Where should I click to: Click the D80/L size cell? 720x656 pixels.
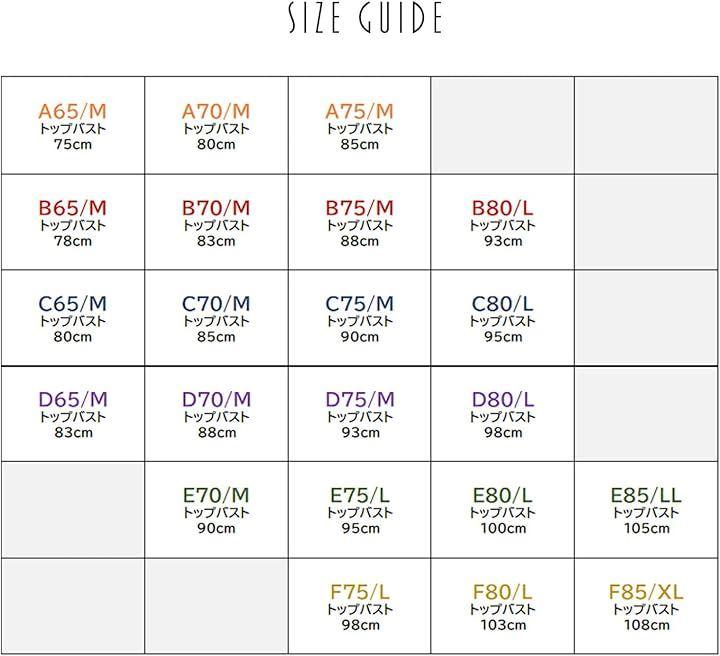(503, 414)
